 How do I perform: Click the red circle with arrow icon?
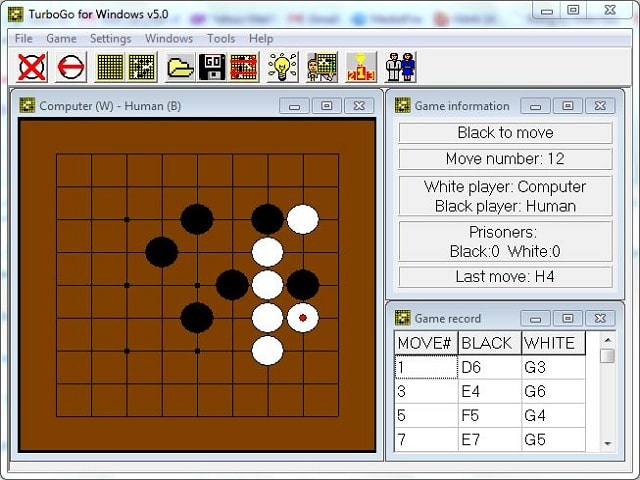(70, 67)
